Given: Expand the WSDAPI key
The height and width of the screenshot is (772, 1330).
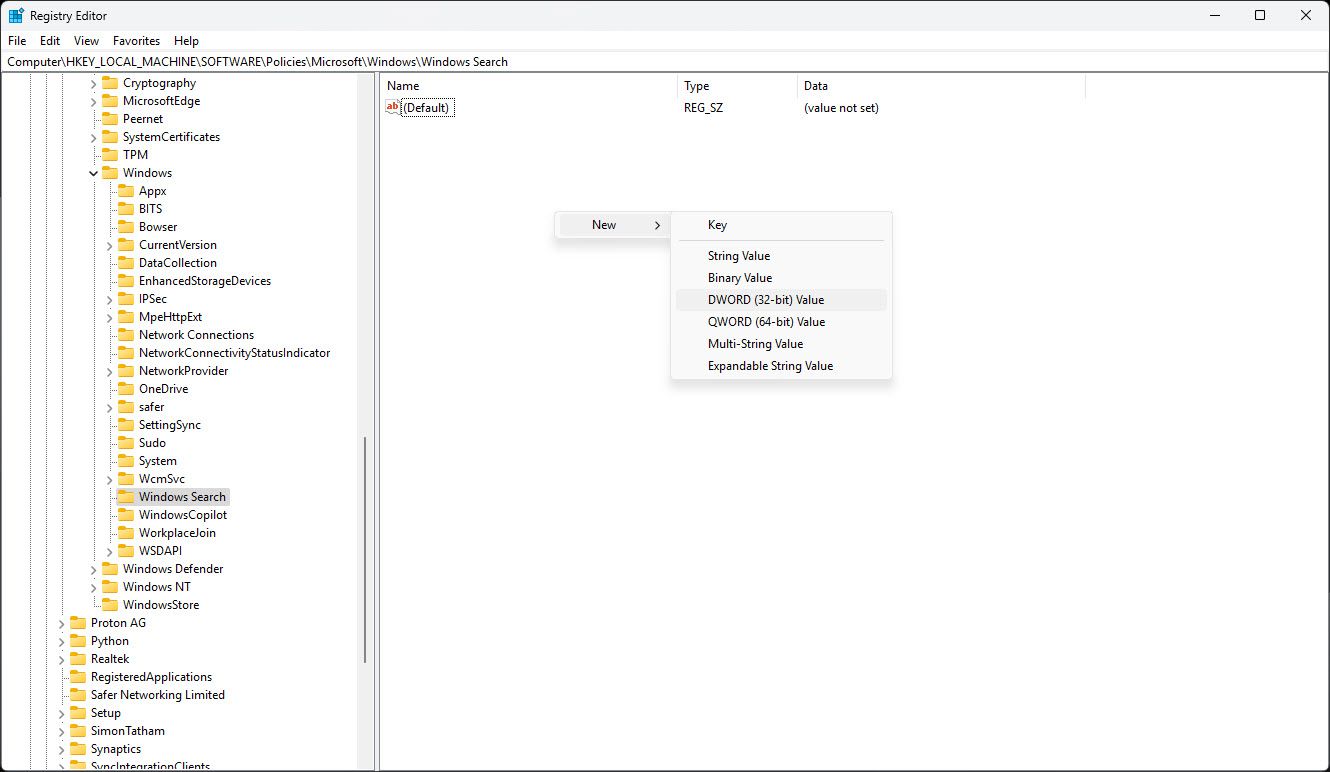Looking at the screenshot, I should point(110,551).
